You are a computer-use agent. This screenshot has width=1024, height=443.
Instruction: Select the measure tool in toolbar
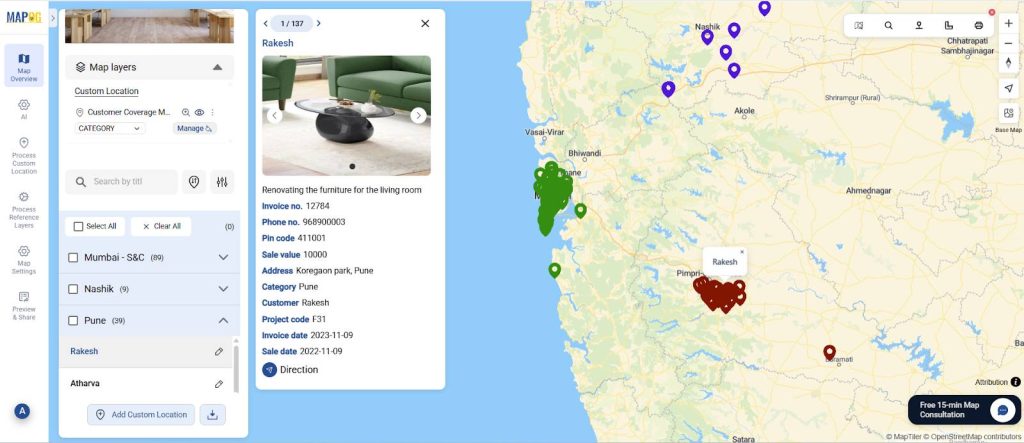[948, 25]
